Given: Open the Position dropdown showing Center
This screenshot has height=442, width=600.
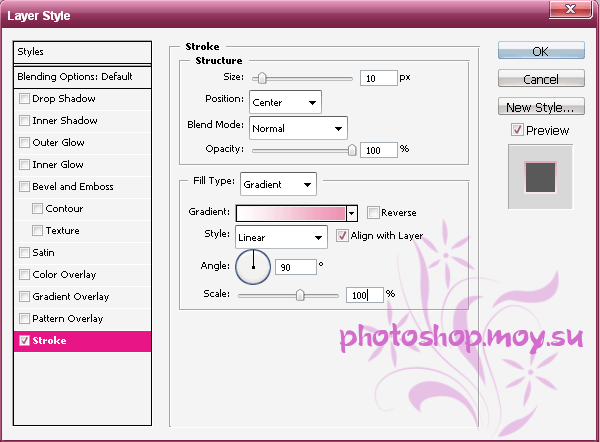Looking at the screenshot, I should [x=285, y=102].
